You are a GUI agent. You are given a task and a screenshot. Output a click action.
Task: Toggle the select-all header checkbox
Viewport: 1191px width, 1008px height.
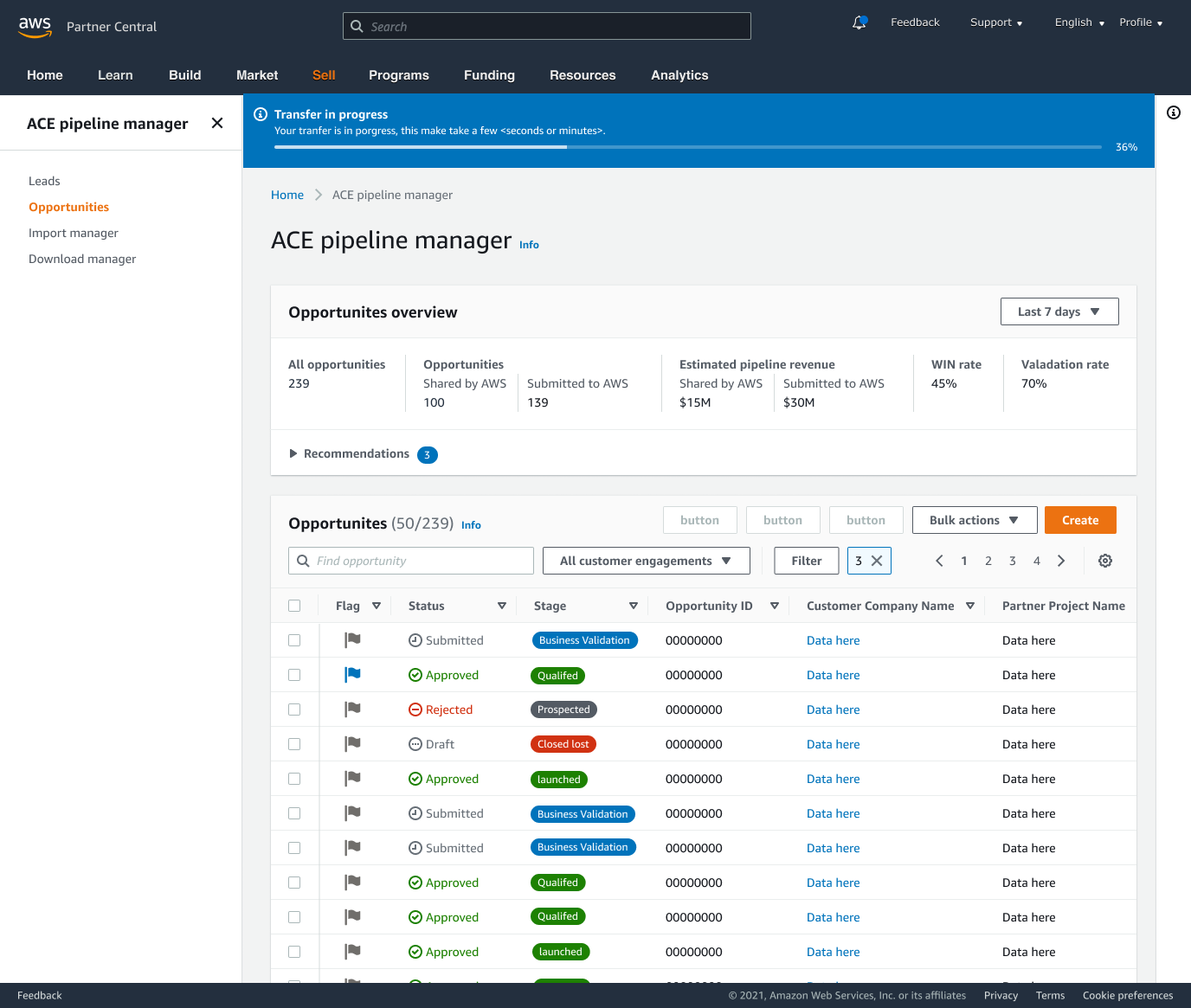294,606
